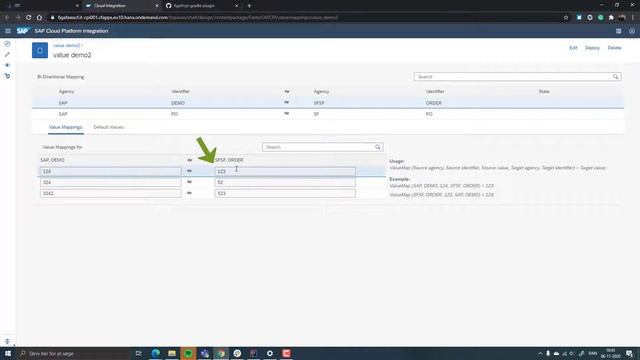Screen dimensions: 640x360
Task: Click the SAP logo in header
Action: point(23,31)
